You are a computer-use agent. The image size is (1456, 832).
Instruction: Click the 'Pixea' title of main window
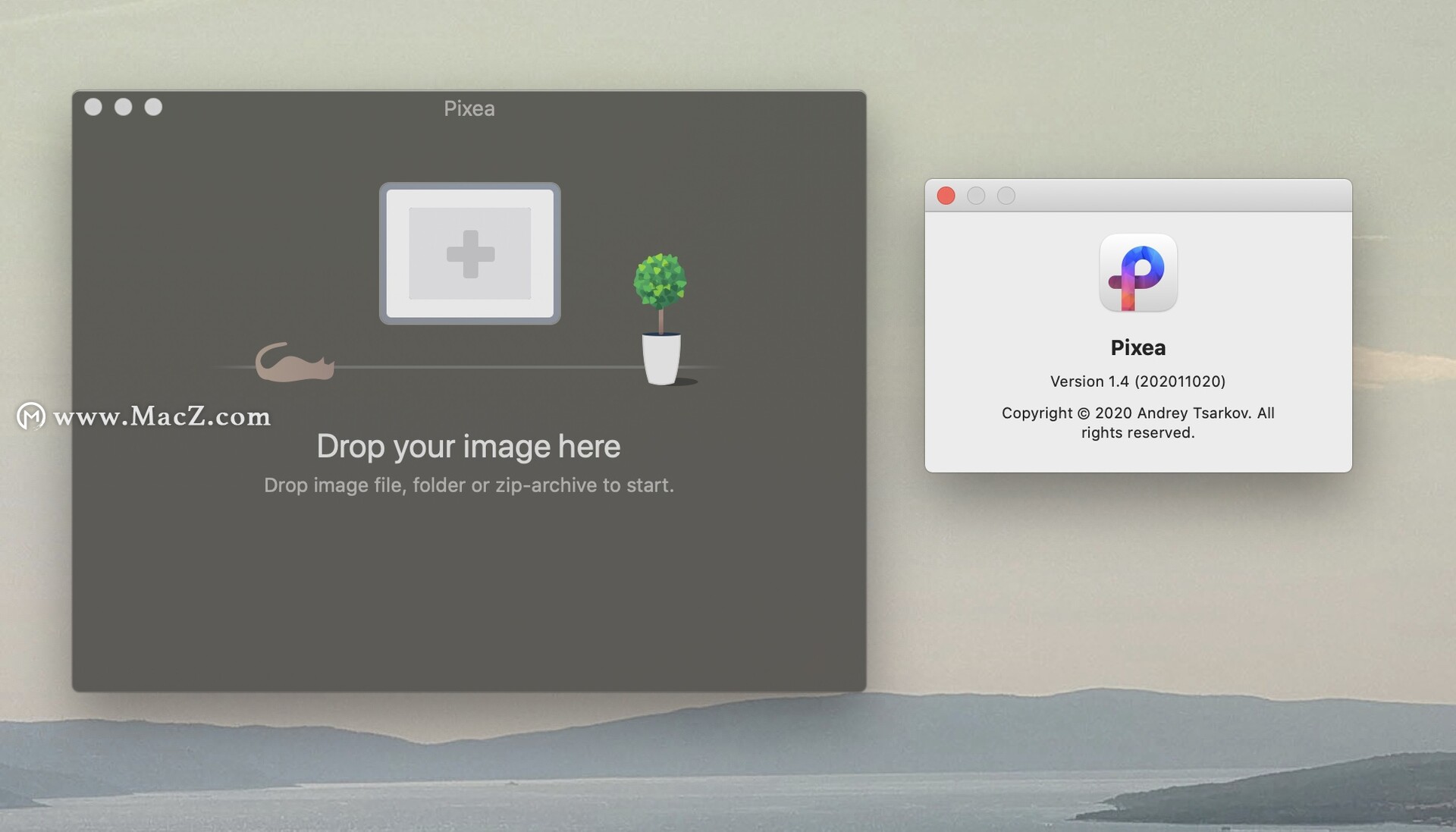coord(469,108)
